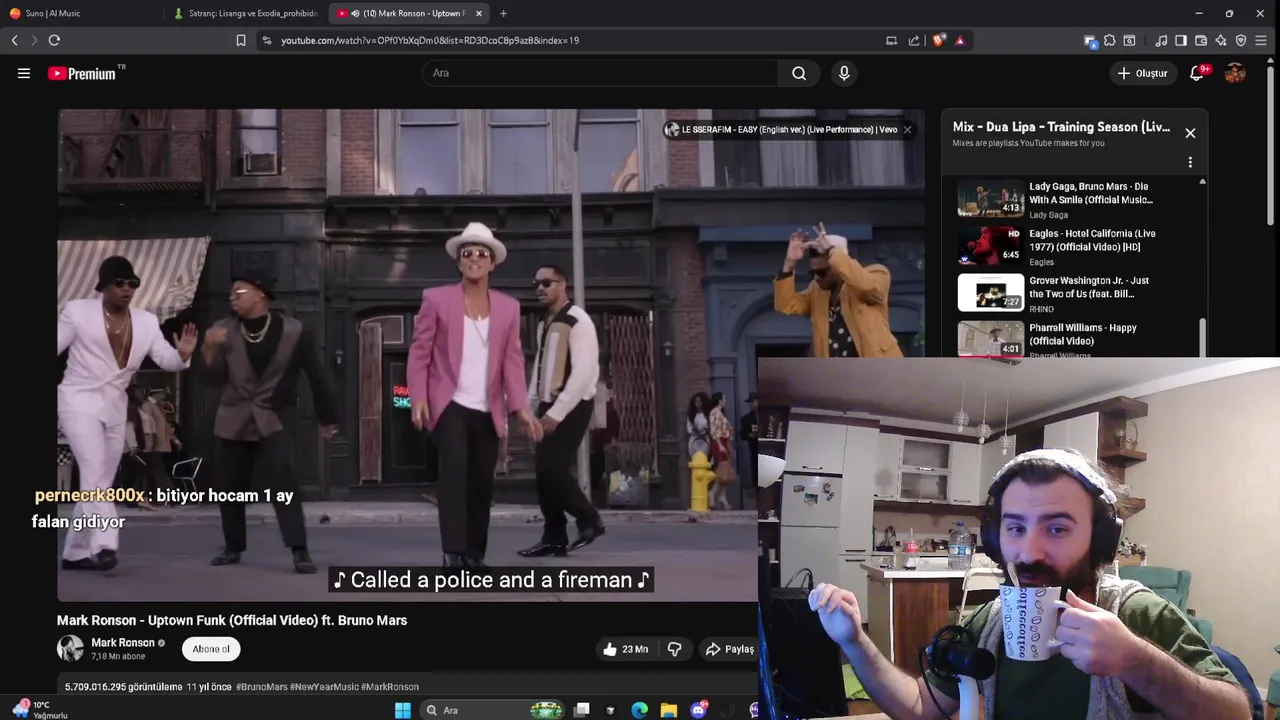Play Pharrell Williams Happy from the mix

[x=1074, y=339]
